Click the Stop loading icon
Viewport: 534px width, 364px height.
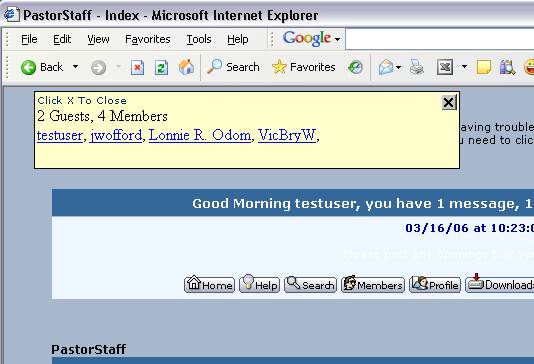click(x=137, y=67)
